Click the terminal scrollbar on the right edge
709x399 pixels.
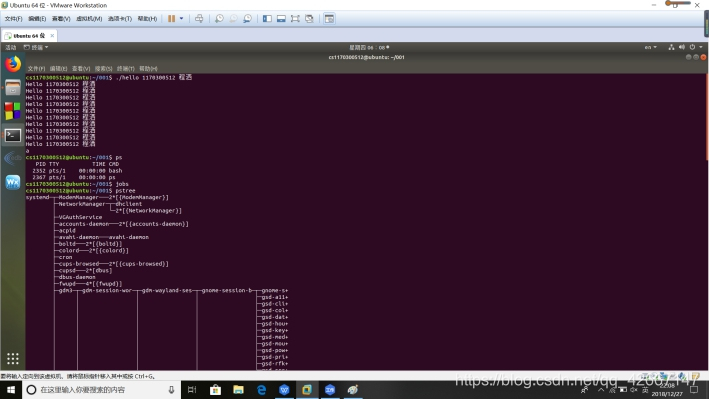[x=706, y=118]
